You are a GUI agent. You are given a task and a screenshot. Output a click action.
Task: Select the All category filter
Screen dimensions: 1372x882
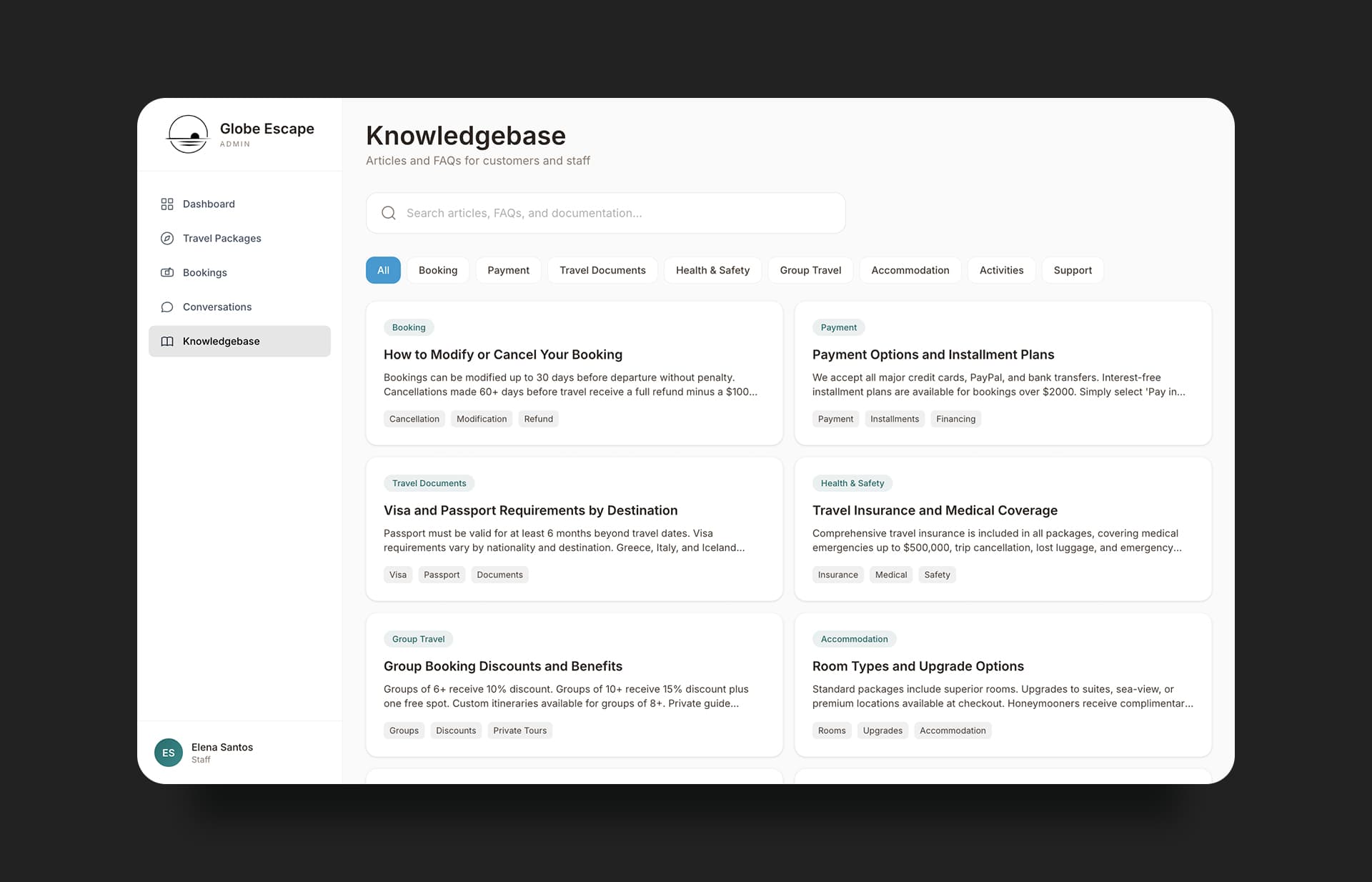(x=383, y=270)
